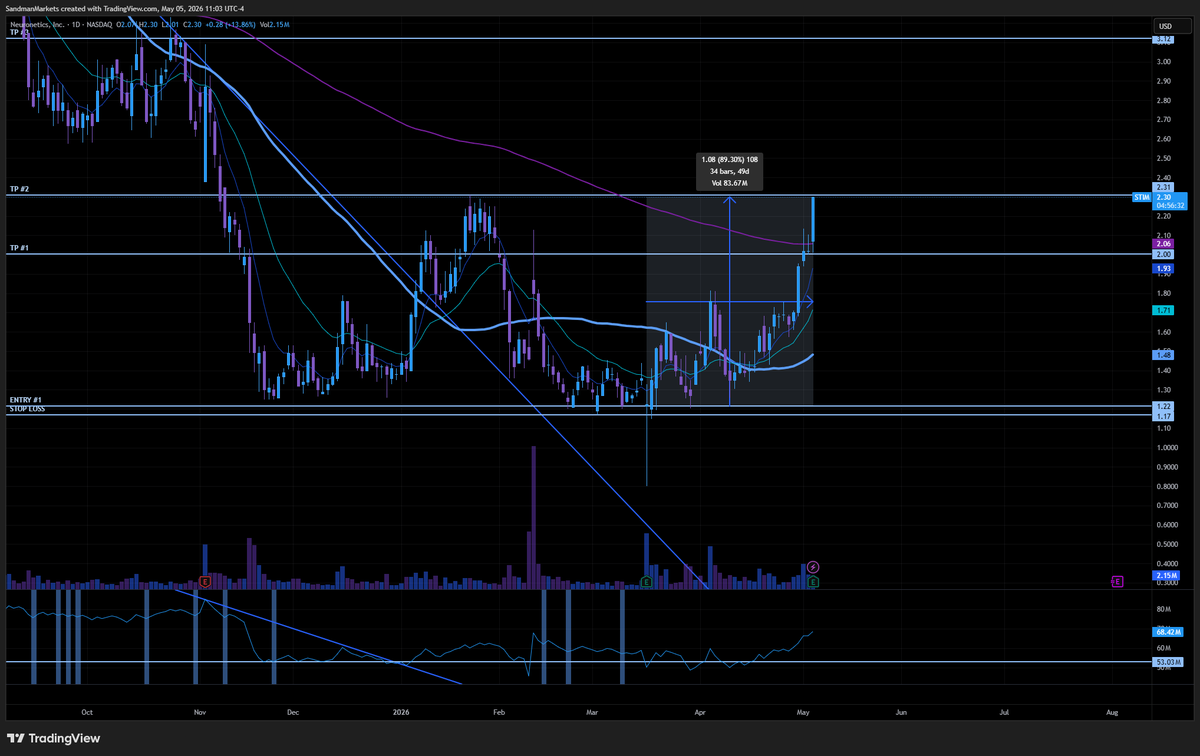Screen dimensions: 1200x756
Task: Click the red earnings E marker in November
Action: point(204,581)
